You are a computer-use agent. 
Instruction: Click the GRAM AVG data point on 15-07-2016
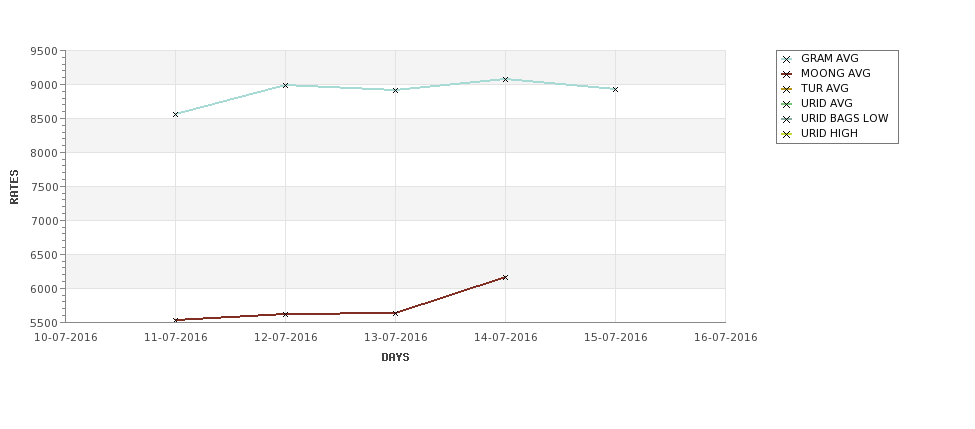[616, 90]
